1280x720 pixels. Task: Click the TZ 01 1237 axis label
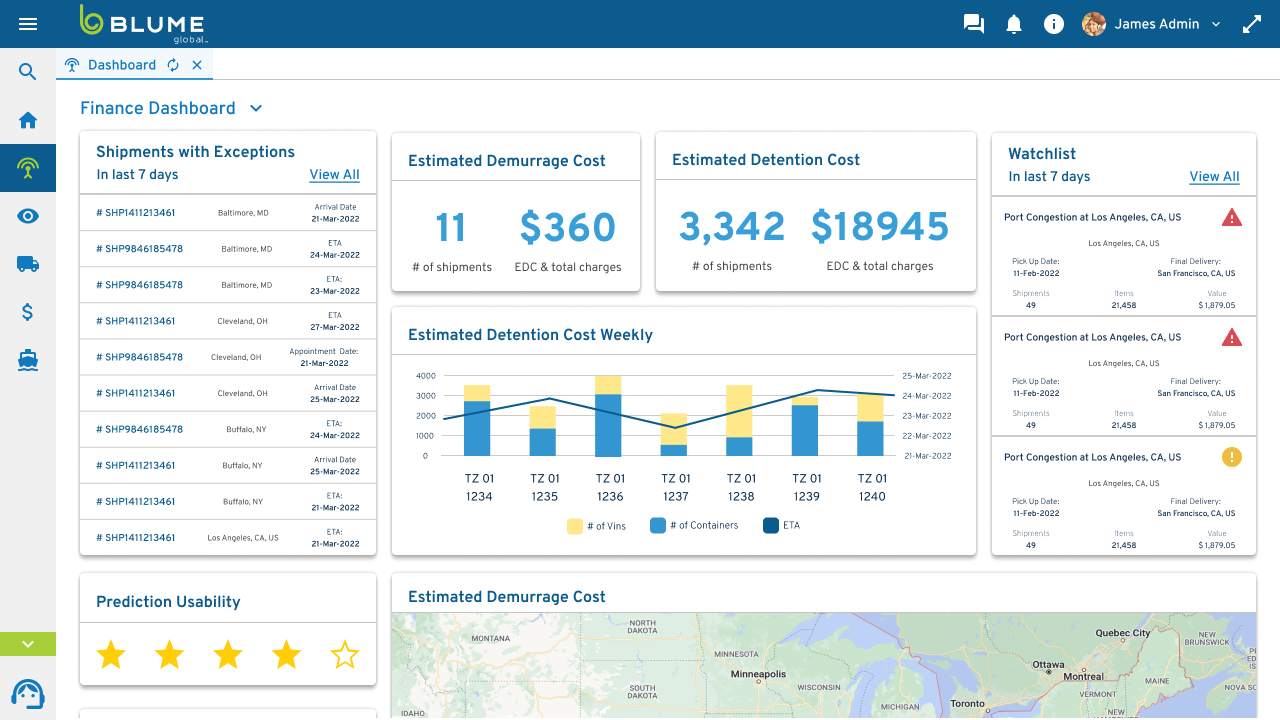pos(676,487)
